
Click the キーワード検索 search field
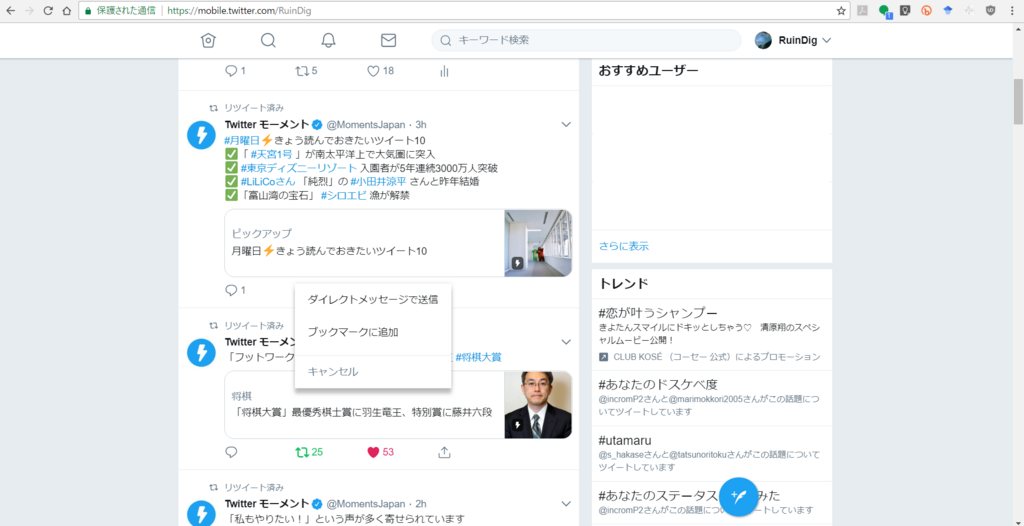[x=586, y=41]
